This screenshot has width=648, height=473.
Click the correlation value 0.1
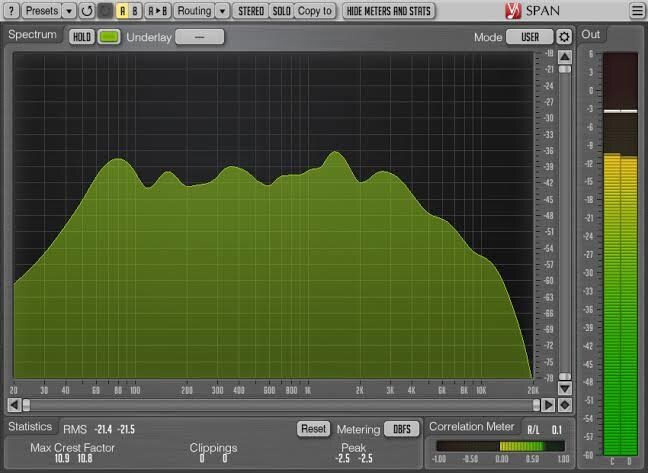click(x=557, y=430)
